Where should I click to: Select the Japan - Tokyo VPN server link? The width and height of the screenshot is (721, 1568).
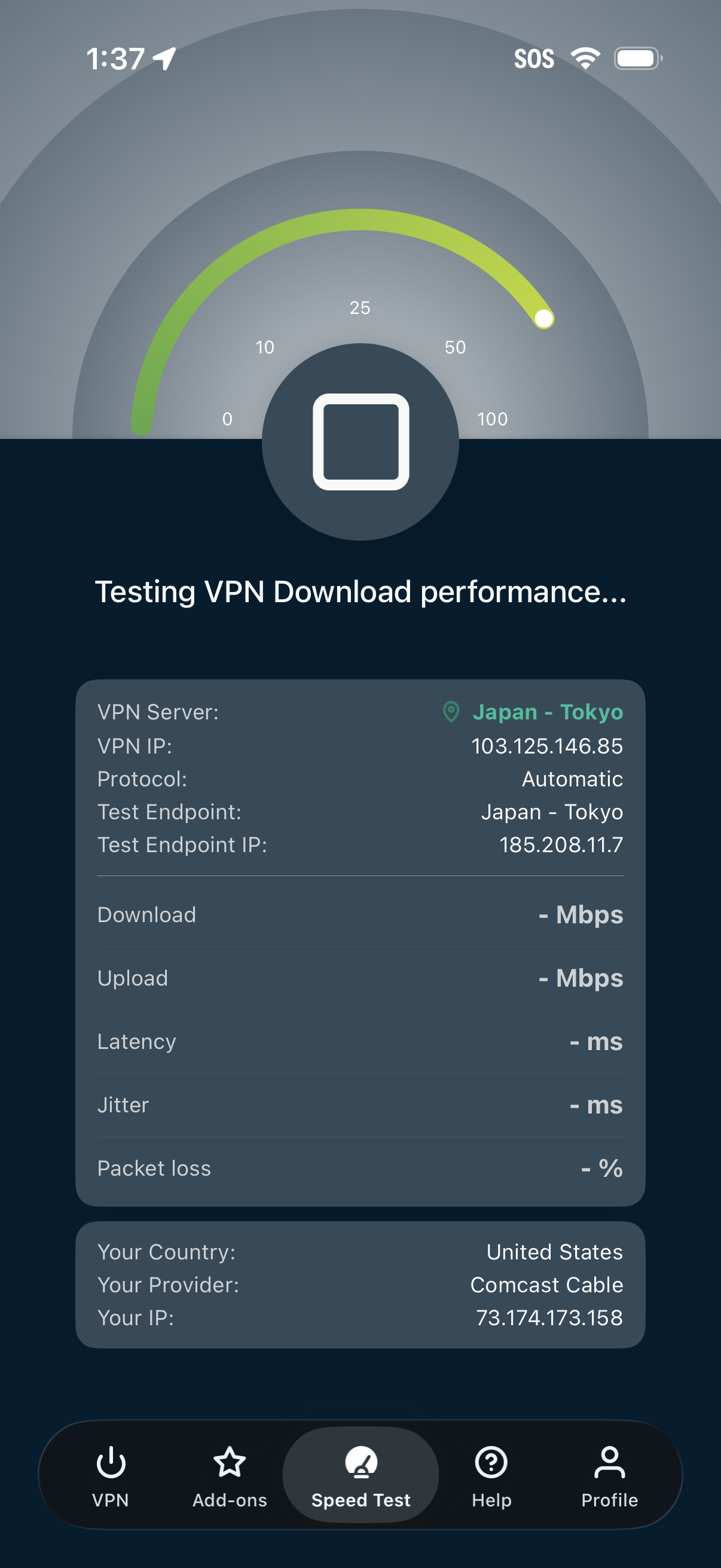pos(548,712)
